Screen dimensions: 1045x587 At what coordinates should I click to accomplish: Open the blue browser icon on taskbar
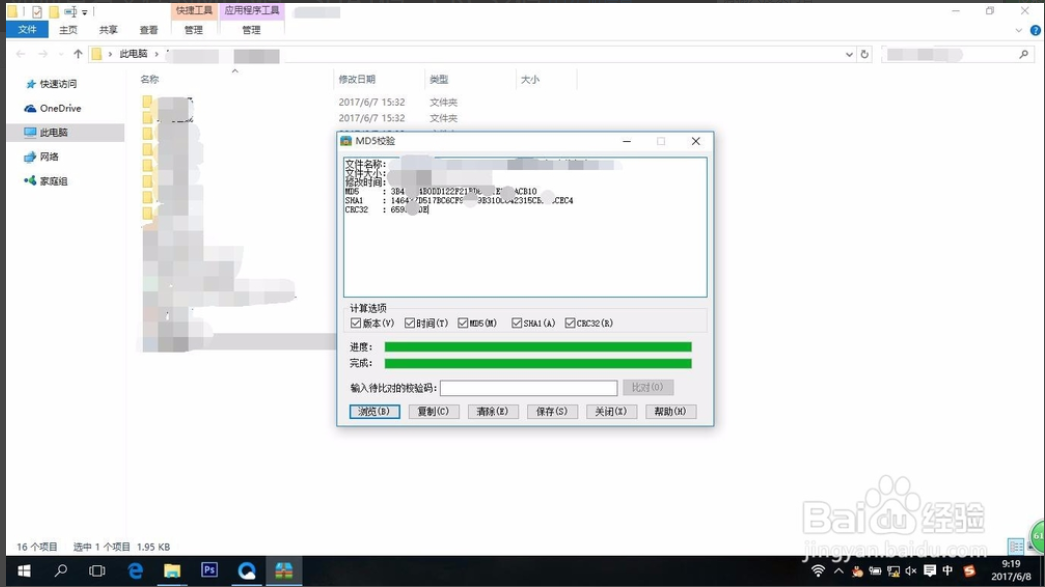tap(247, 571)
